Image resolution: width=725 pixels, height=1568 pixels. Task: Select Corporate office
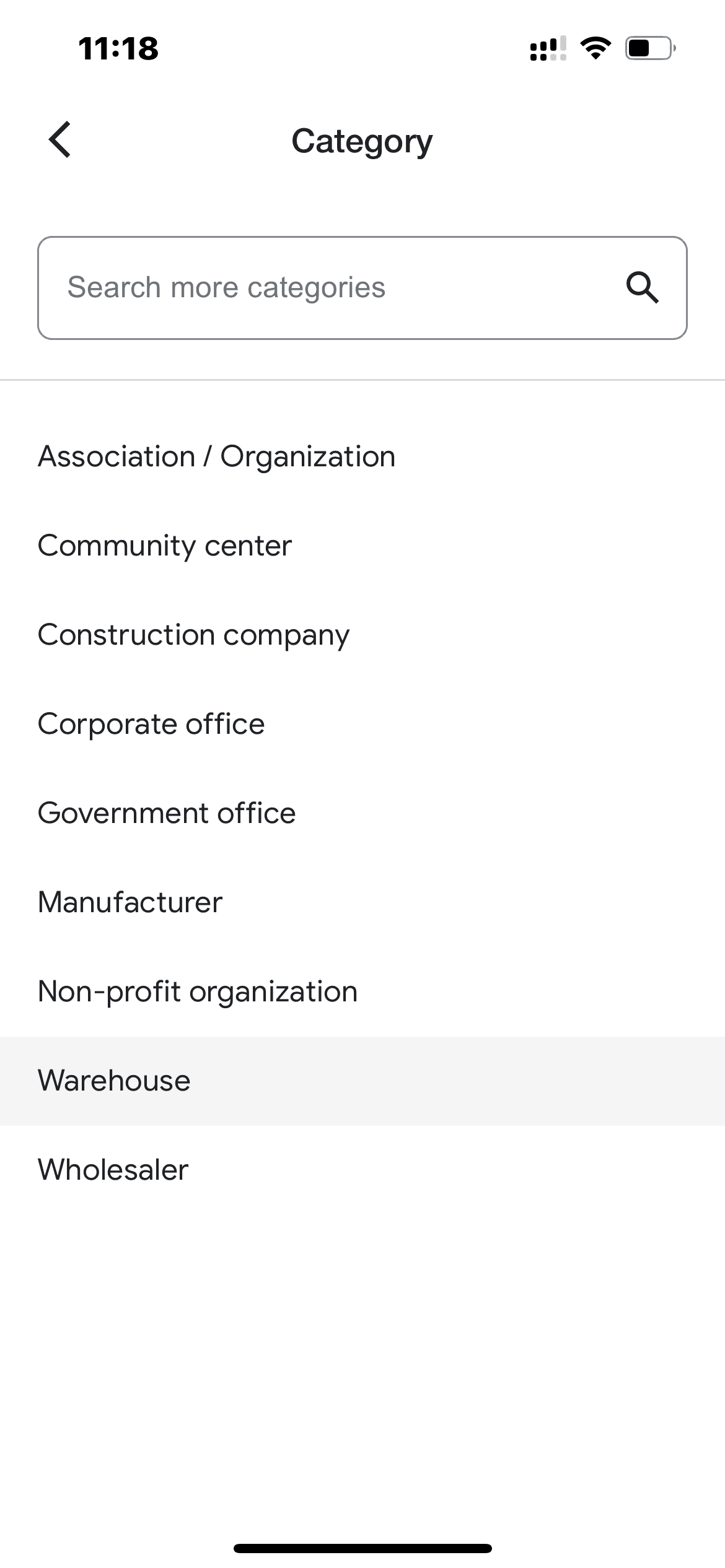point(151,723)
